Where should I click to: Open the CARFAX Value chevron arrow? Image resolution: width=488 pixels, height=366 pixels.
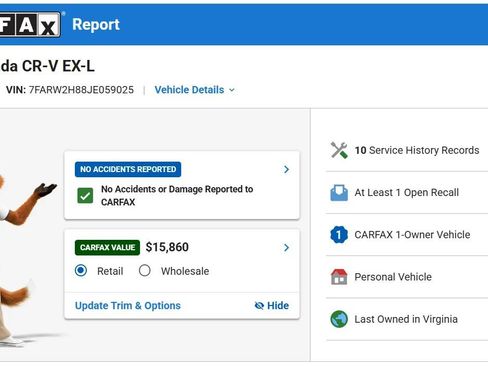[286, 248]
